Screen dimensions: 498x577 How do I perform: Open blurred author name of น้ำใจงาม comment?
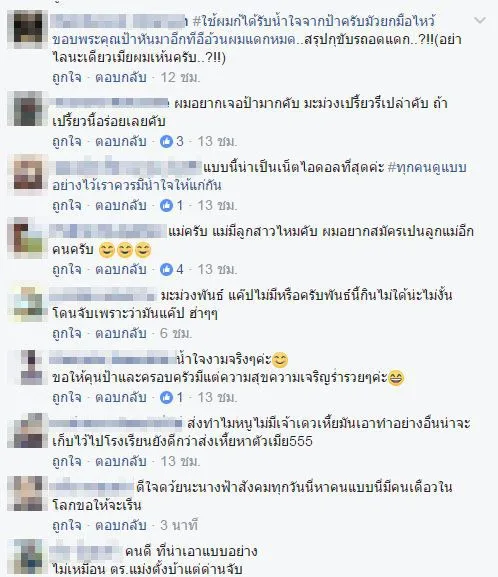(113, 358)
